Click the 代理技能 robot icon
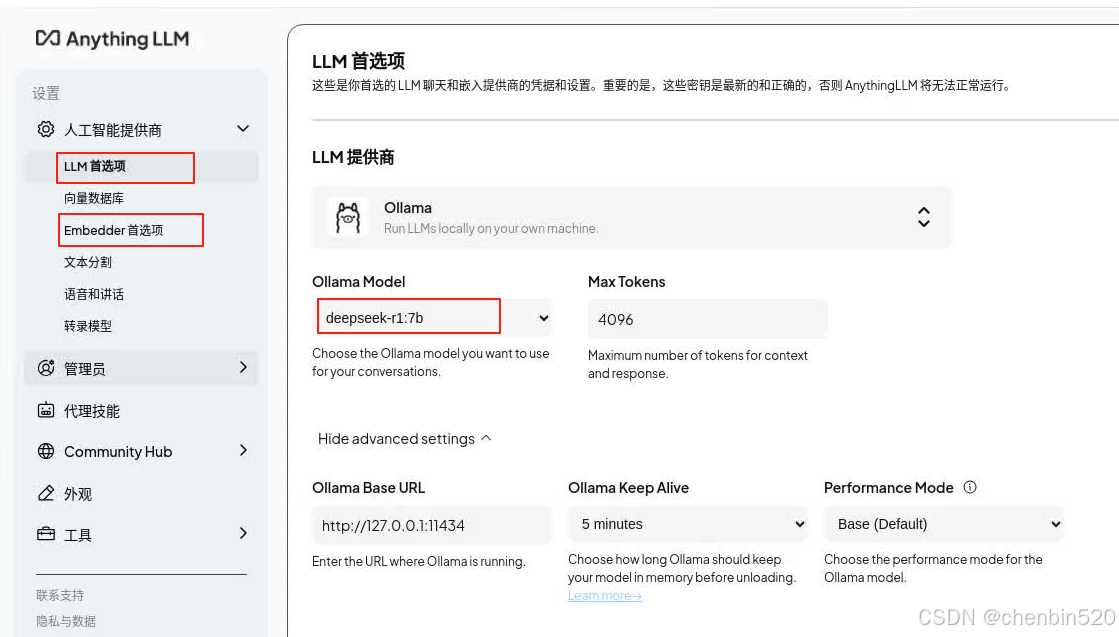Screen dimensions: 1119x637 [46, 410]
